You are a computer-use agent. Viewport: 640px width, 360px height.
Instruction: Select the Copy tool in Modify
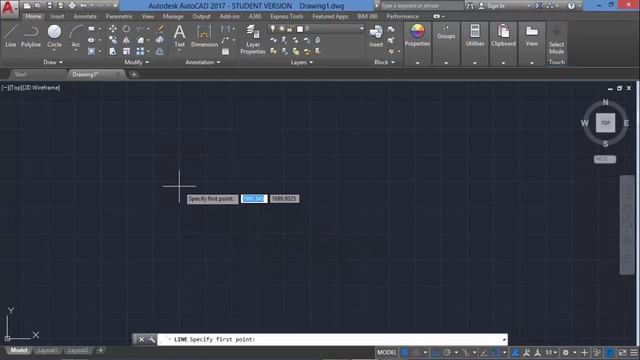(113, 40)
